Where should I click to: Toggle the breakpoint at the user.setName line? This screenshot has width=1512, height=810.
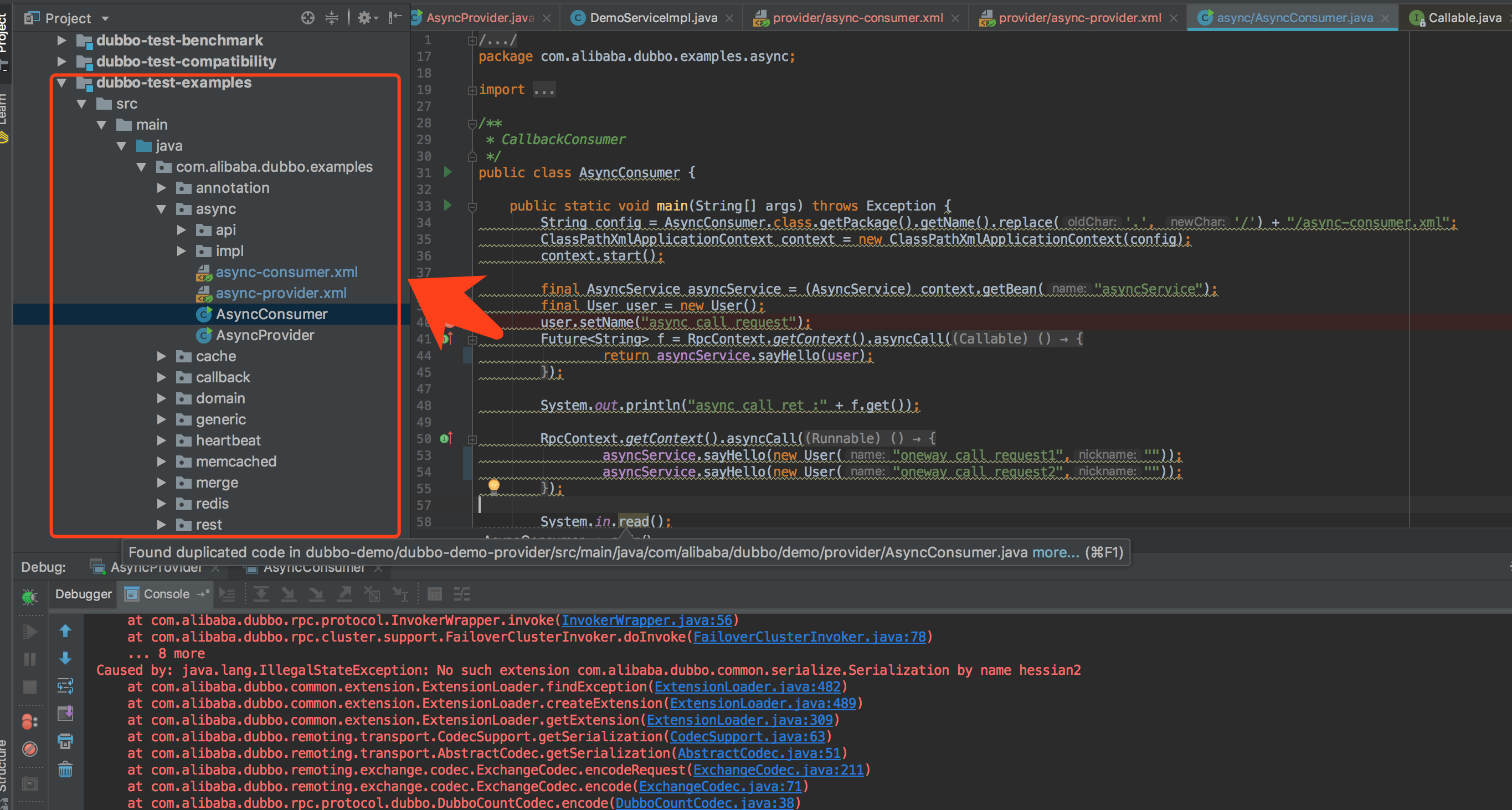(x=449, y=322)
